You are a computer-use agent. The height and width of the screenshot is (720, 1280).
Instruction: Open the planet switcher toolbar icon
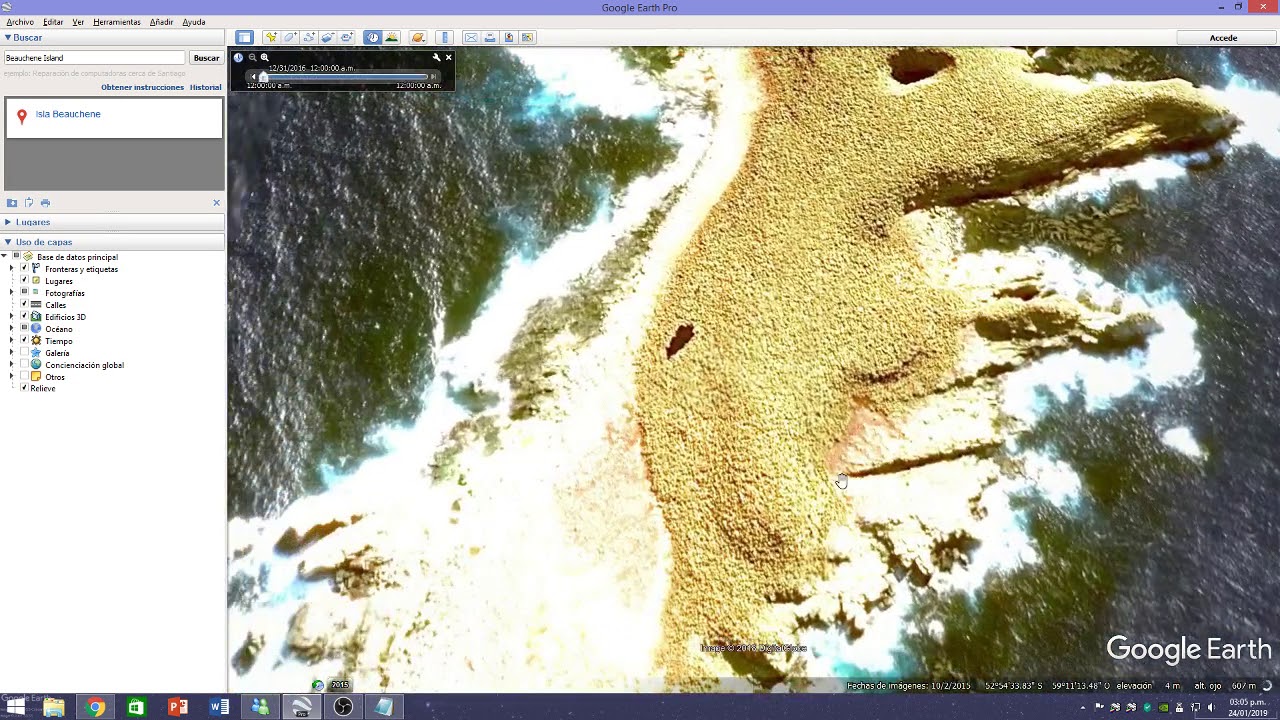point(418,37)
